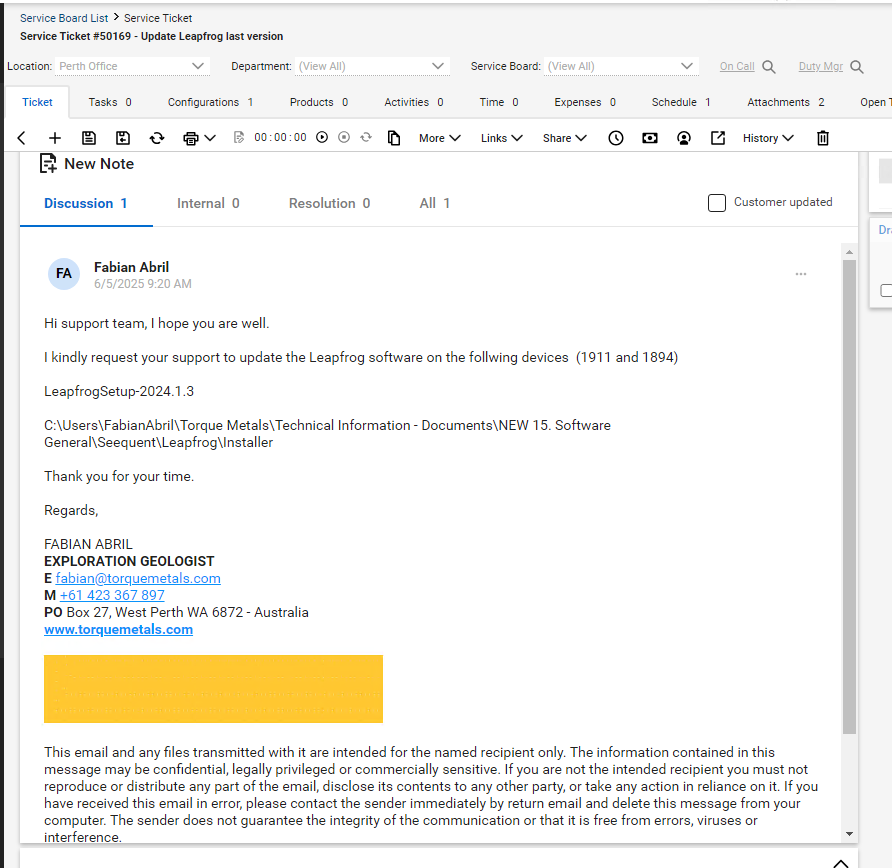The width and height of the screenshot is (892, 868).
Task: Toggle the Customer updated checkbox
Action: pos(717,203)
